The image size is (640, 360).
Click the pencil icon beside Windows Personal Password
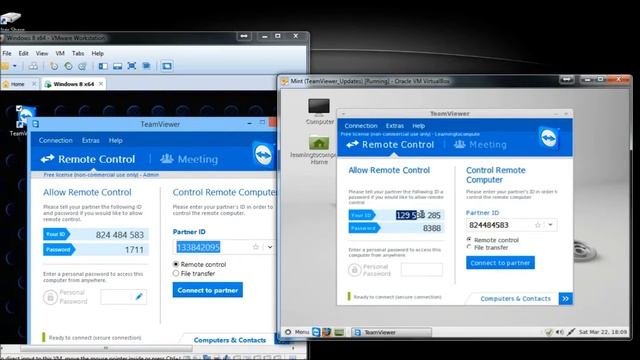click(x=139, y=296)
